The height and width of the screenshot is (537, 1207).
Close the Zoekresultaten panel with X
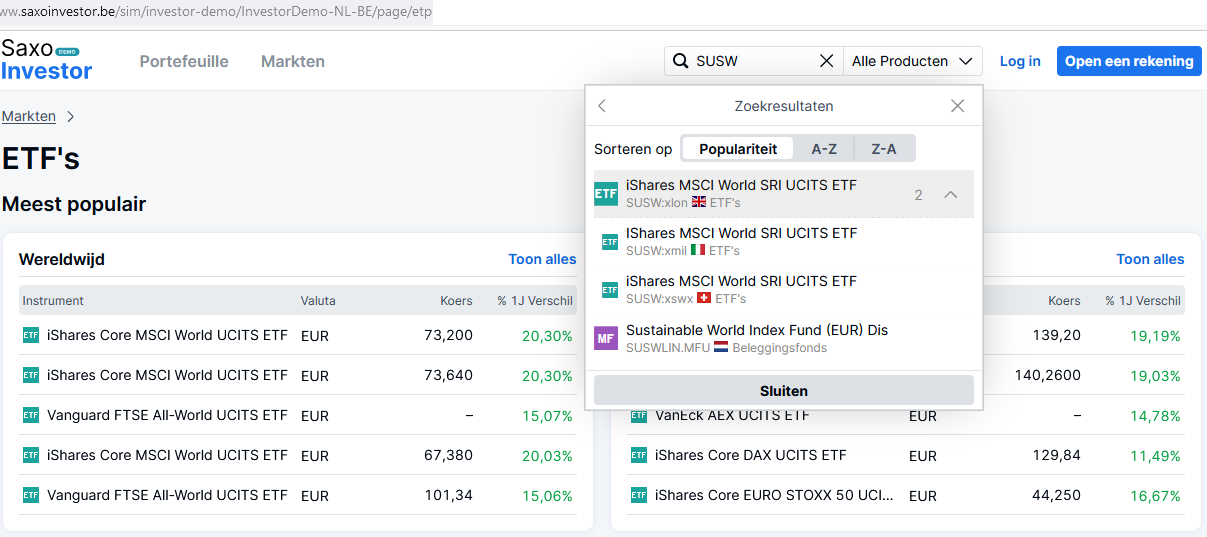[x=957, y=106]
